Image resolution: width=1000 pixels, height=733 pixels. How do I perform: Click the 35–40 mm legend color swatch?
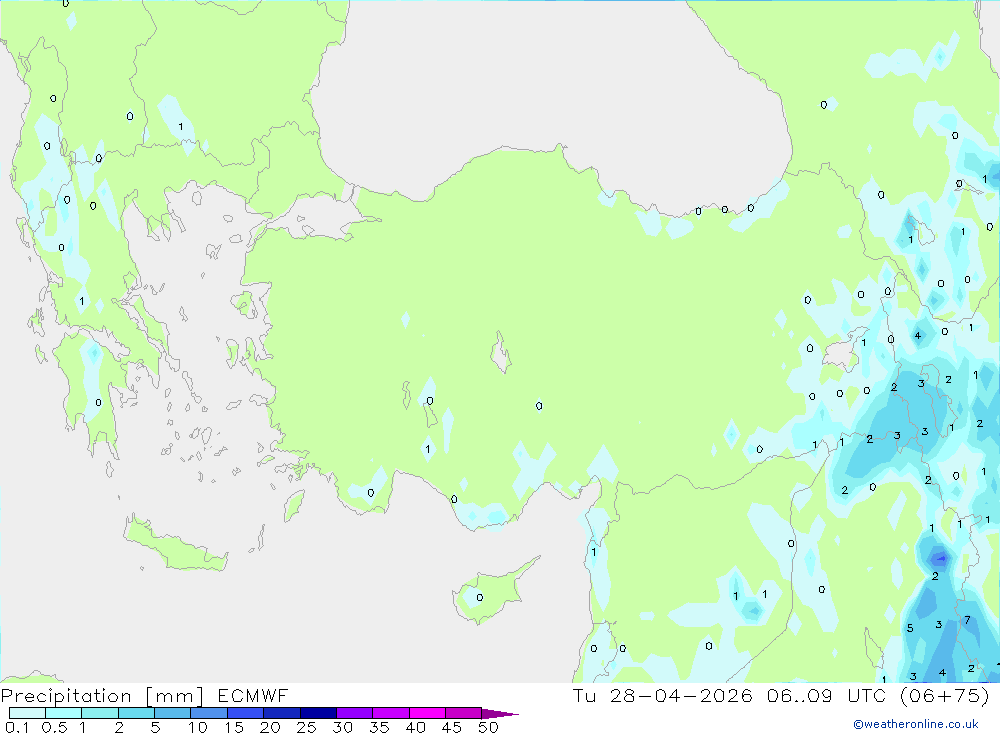[x=391, y=713]
